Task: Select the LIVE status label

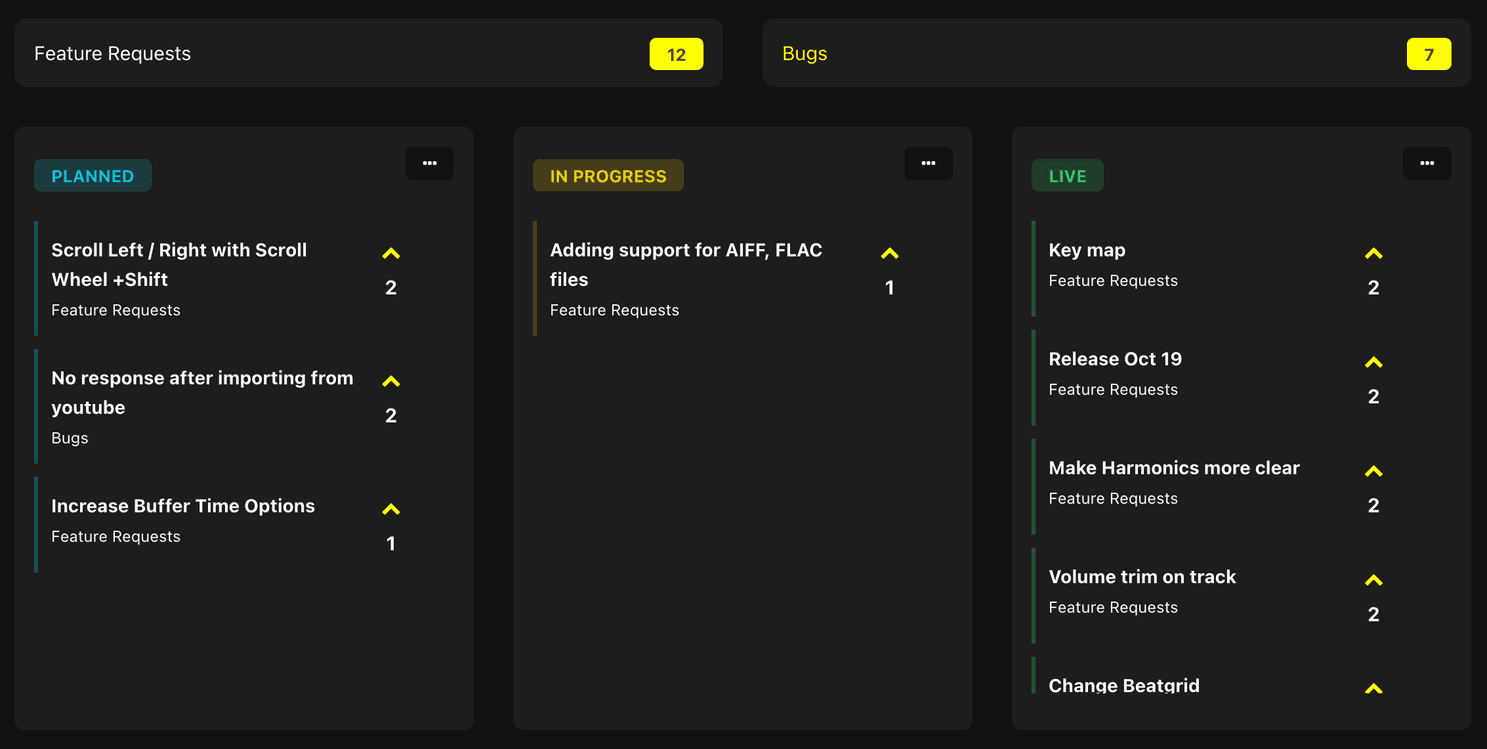Action: coord(1067,175)
